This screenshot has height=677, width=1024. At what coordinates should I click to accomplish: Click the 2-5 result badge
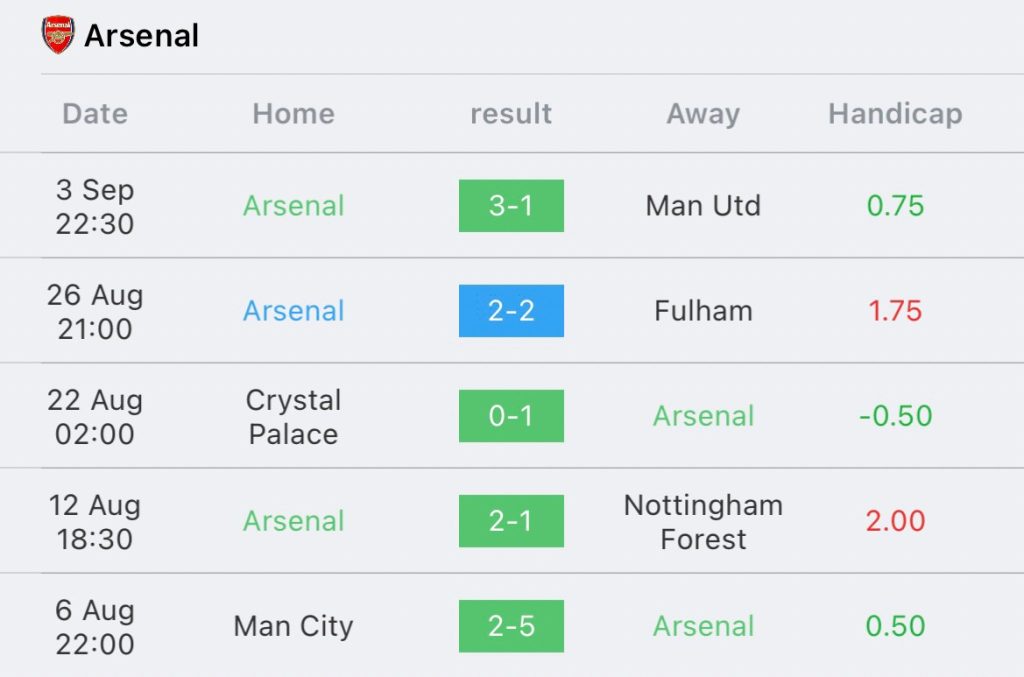point(511,626)
